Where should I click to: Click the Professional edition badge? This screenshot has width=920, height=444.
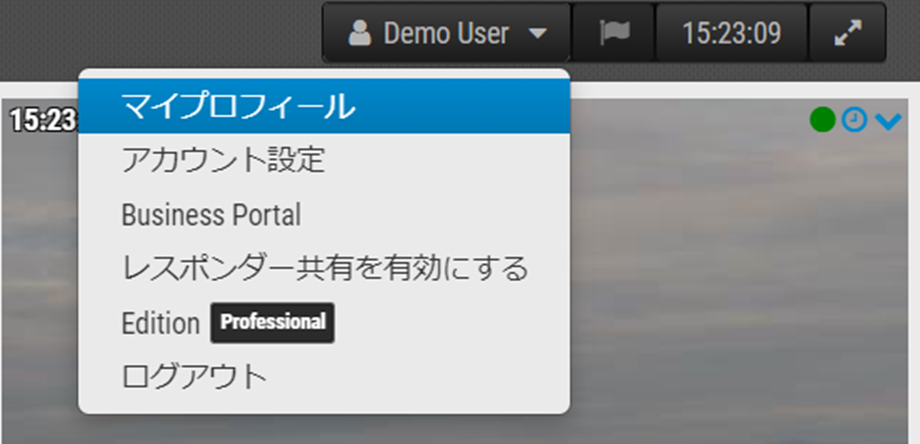pos(273,323)
